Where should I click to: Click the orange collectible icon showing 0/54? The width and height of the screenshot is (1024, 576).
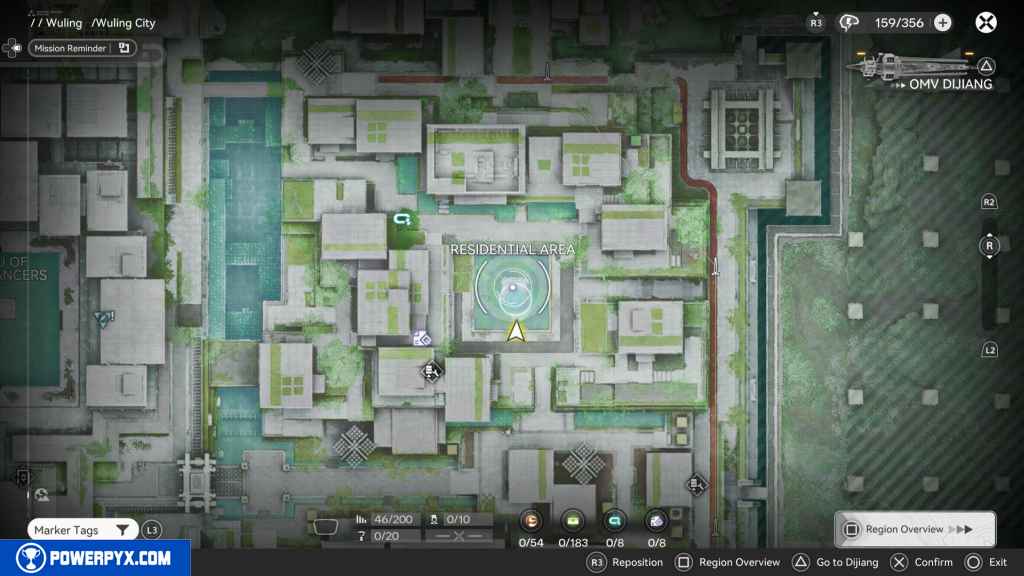pos(532,520)
